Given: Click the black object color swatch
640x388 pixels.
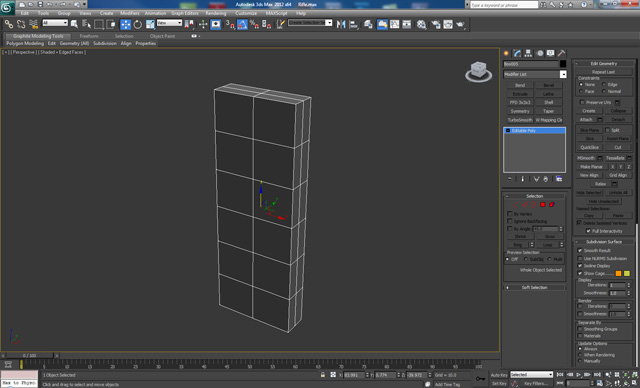Looking at the screenshot, I should point(563,64).
